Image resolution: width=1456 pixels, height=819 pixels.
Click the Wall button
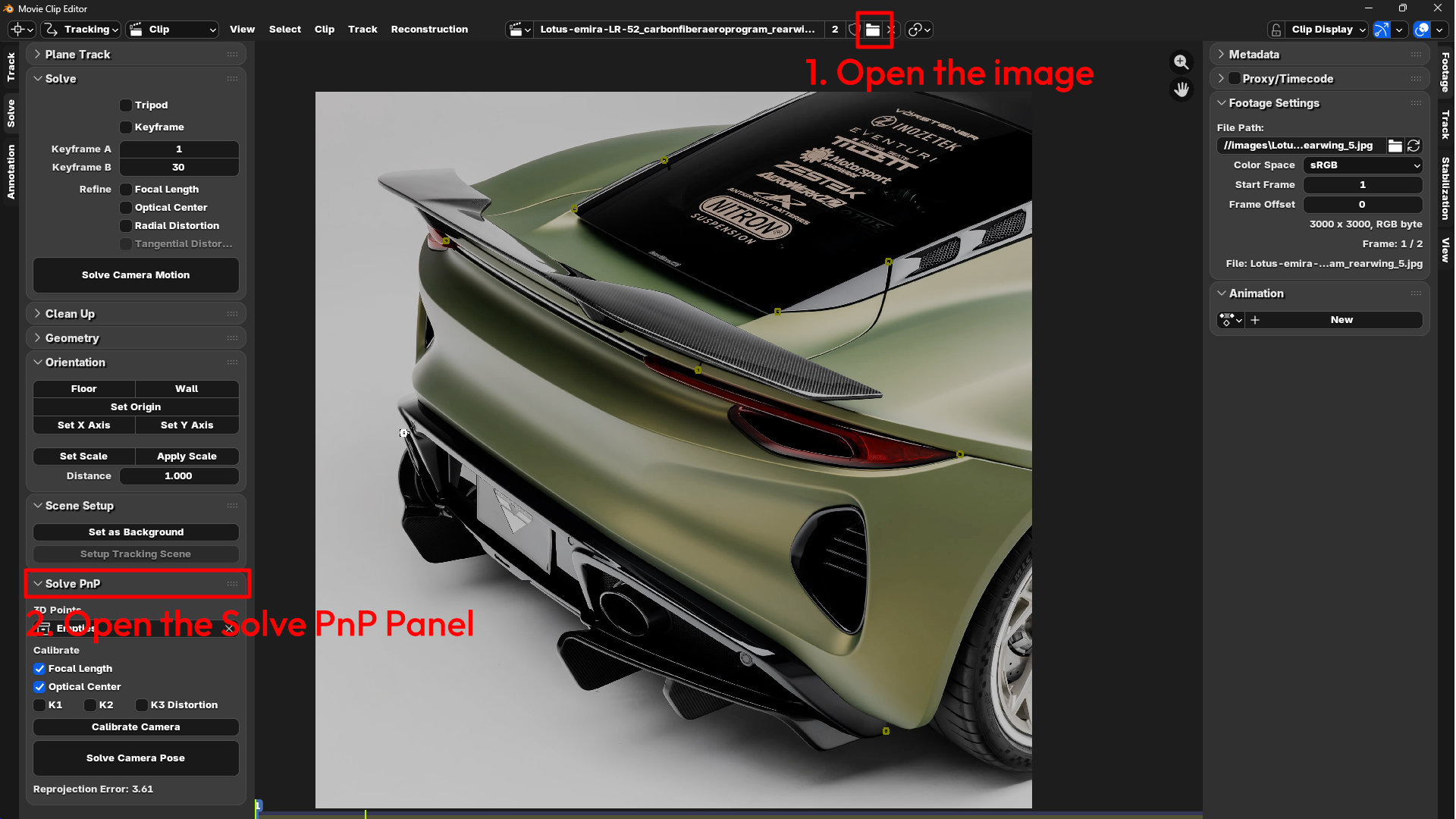pos(187,389)
